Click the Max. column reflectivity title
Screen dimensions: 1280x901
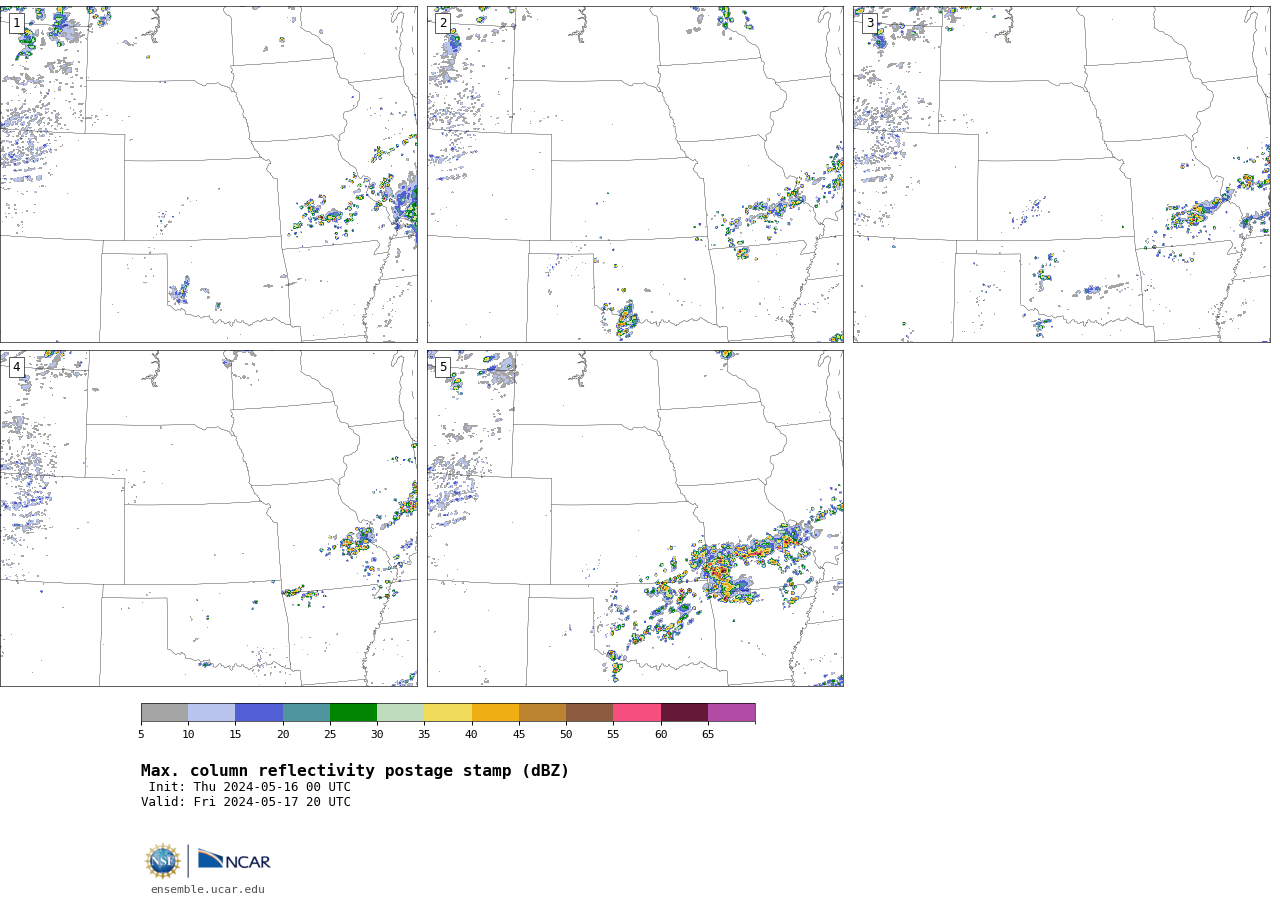(x=355, y=771)
